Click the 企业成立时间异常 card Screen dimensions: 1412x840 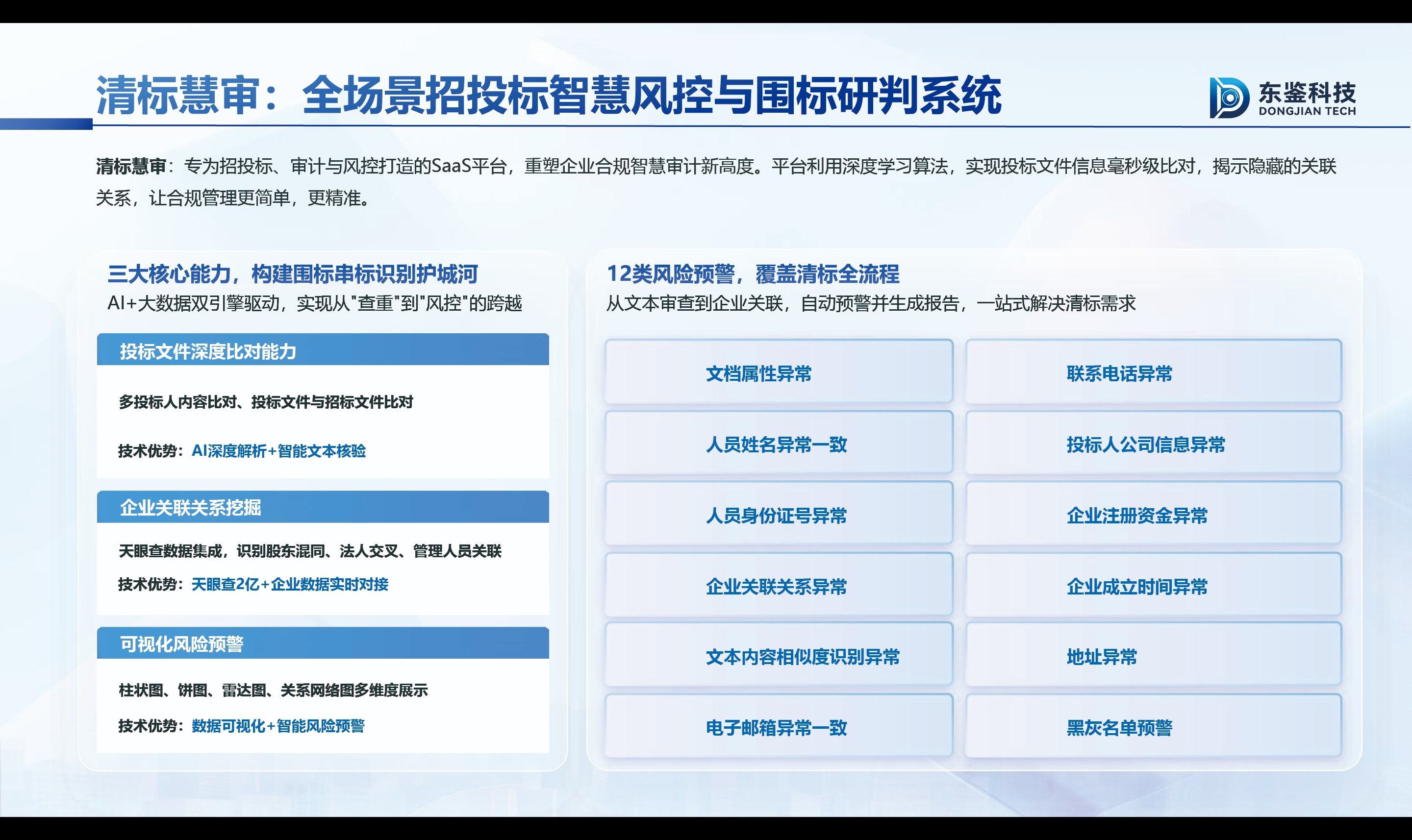(x=1153, y=584)
